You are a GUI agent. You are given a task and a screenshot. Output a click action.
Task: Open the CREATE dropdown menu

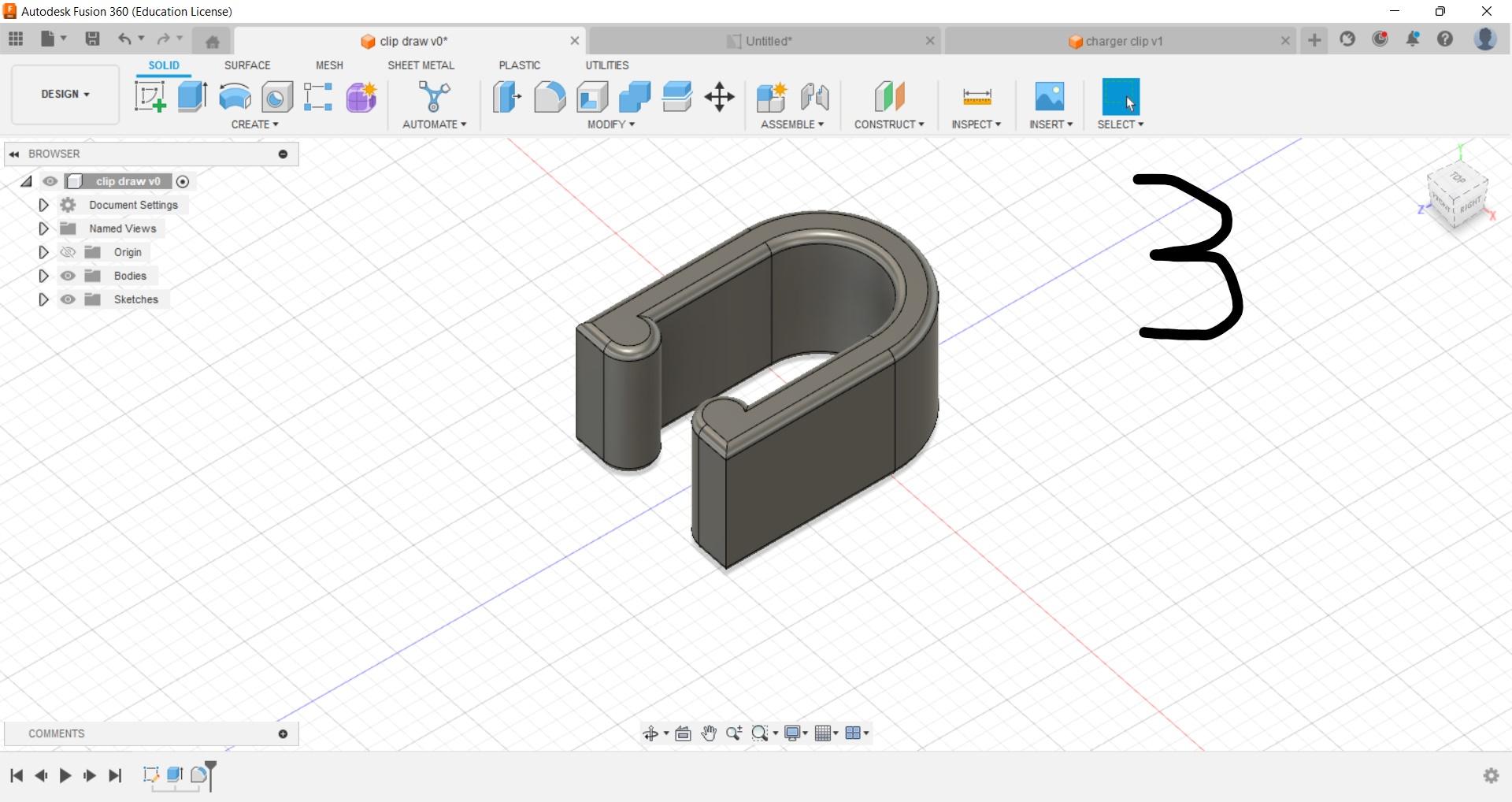254,124
